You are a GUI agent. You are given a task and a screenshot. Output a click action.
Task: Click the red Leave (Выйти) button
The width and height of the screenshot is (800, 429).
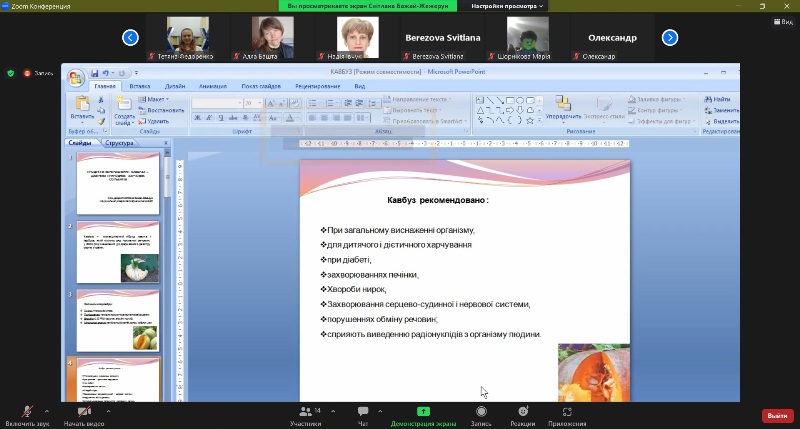coord(775,415)
